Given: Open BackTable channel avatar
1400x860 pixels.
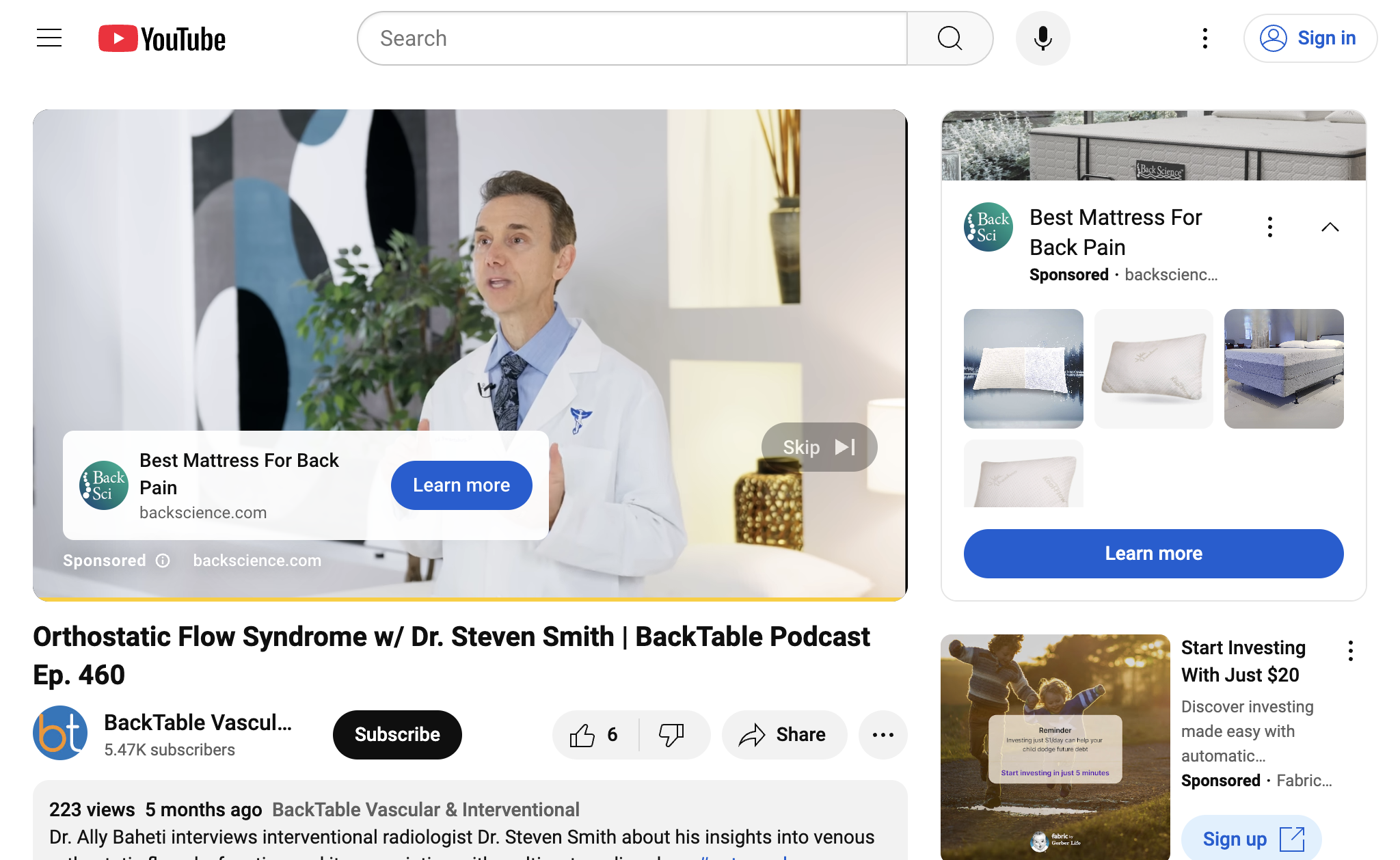Looking at the screenshot, I should 60,733.
